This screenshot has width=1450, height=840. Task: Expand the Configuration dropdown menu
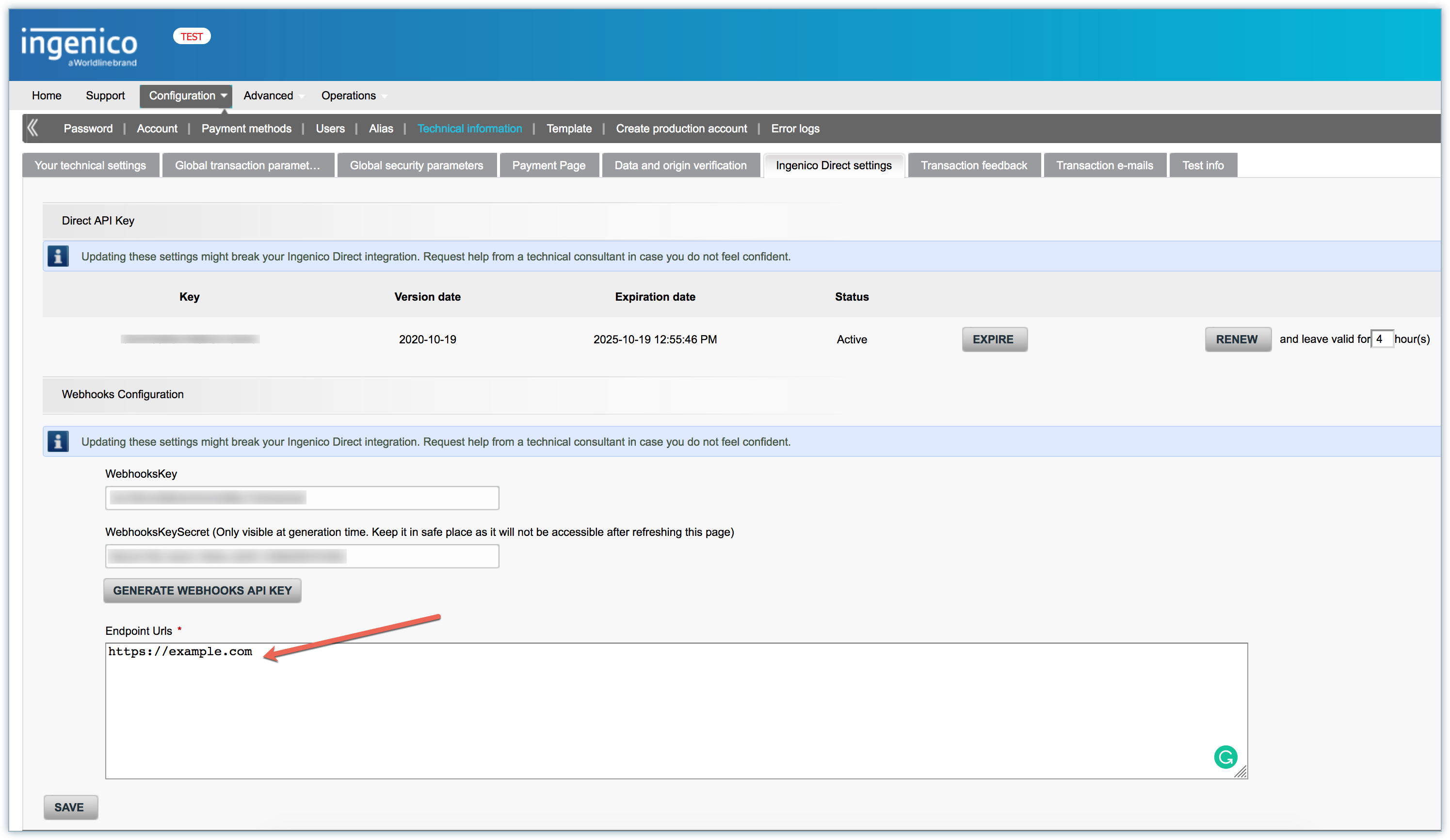pos(186,96)
